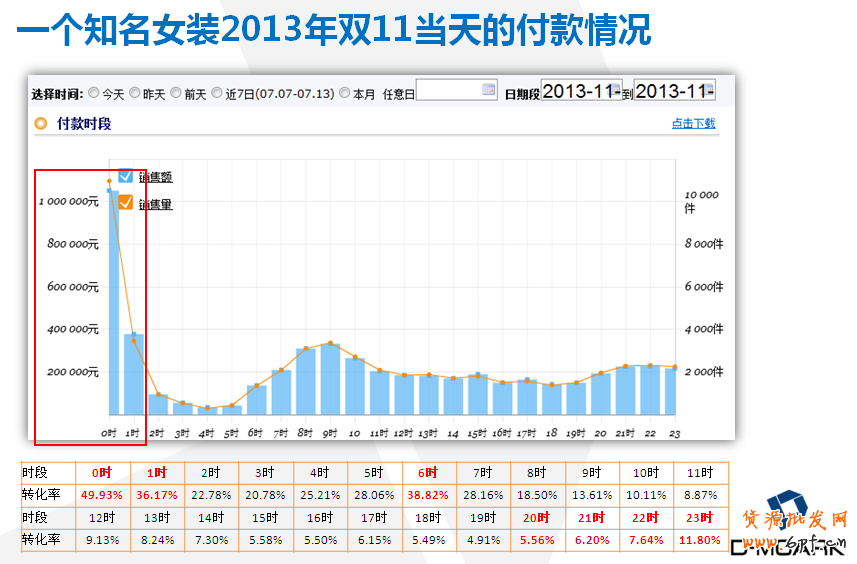Click the 销售额 legend label
Viewport: 857px width, 564px height.
tap(155, 177)
